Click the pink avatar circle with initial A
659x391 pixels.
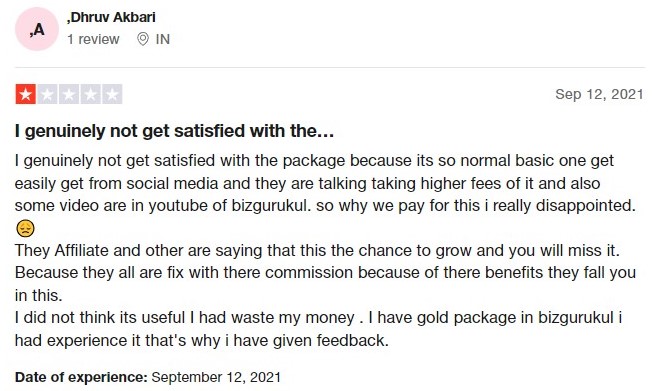point(37,29)
